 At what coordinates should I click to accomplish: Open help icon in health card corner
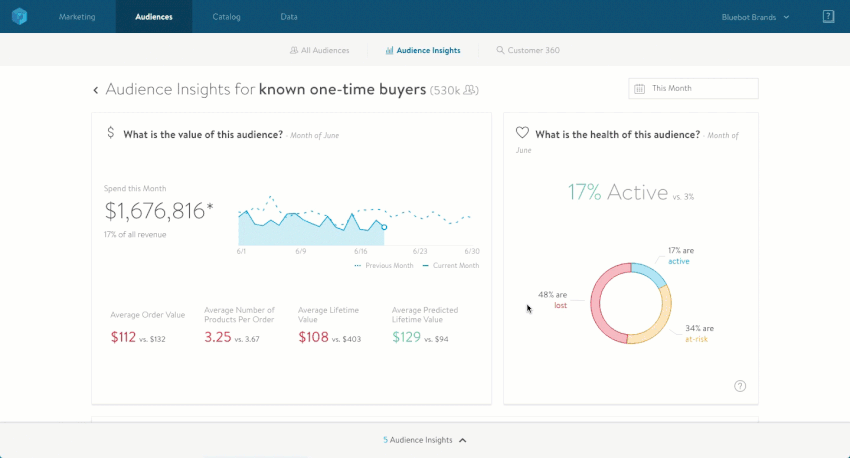click(740, 386)
